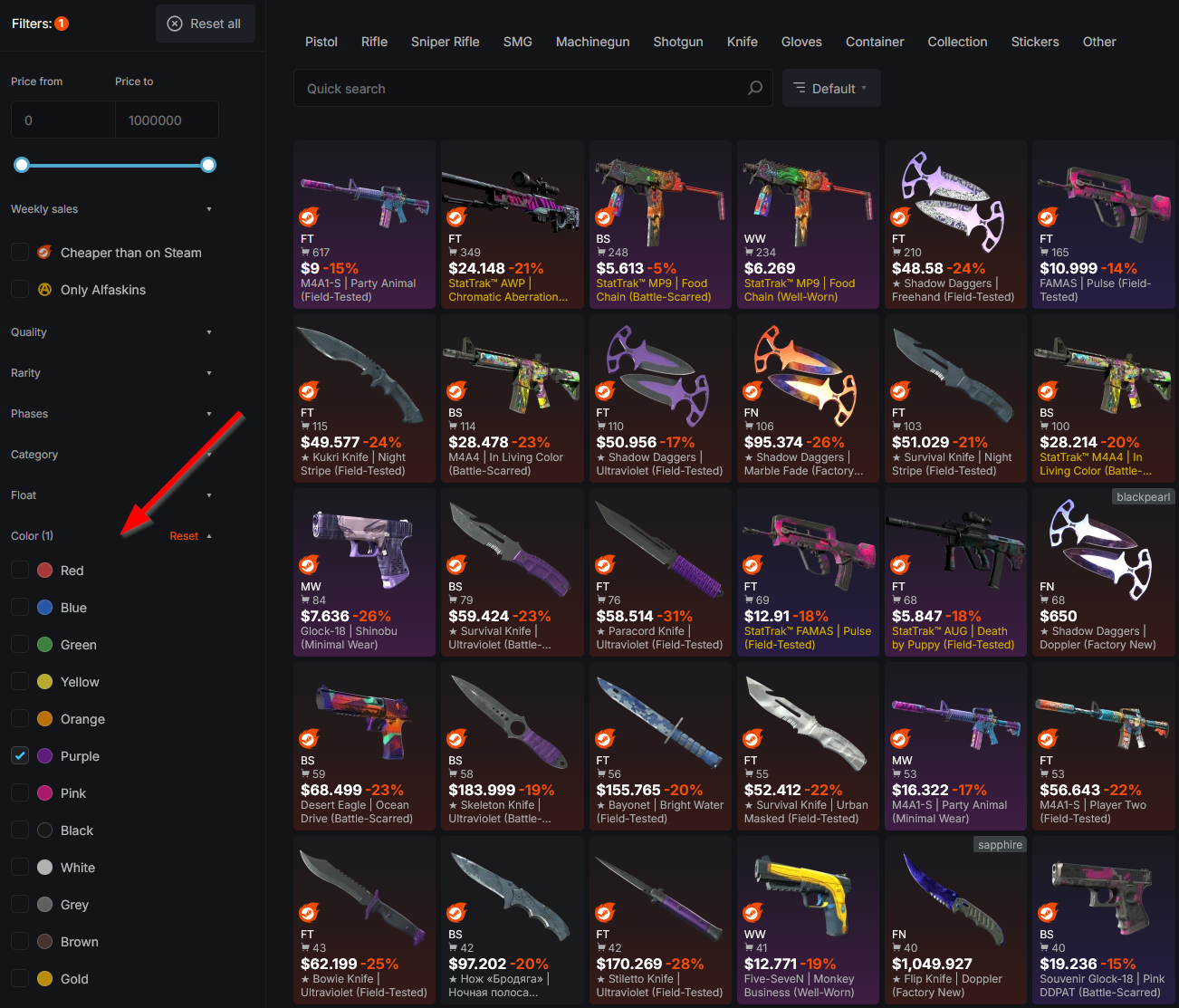
Task: Click the Alfaskins logo beside Only Alfaskins
Action: (x=44, y=289)
